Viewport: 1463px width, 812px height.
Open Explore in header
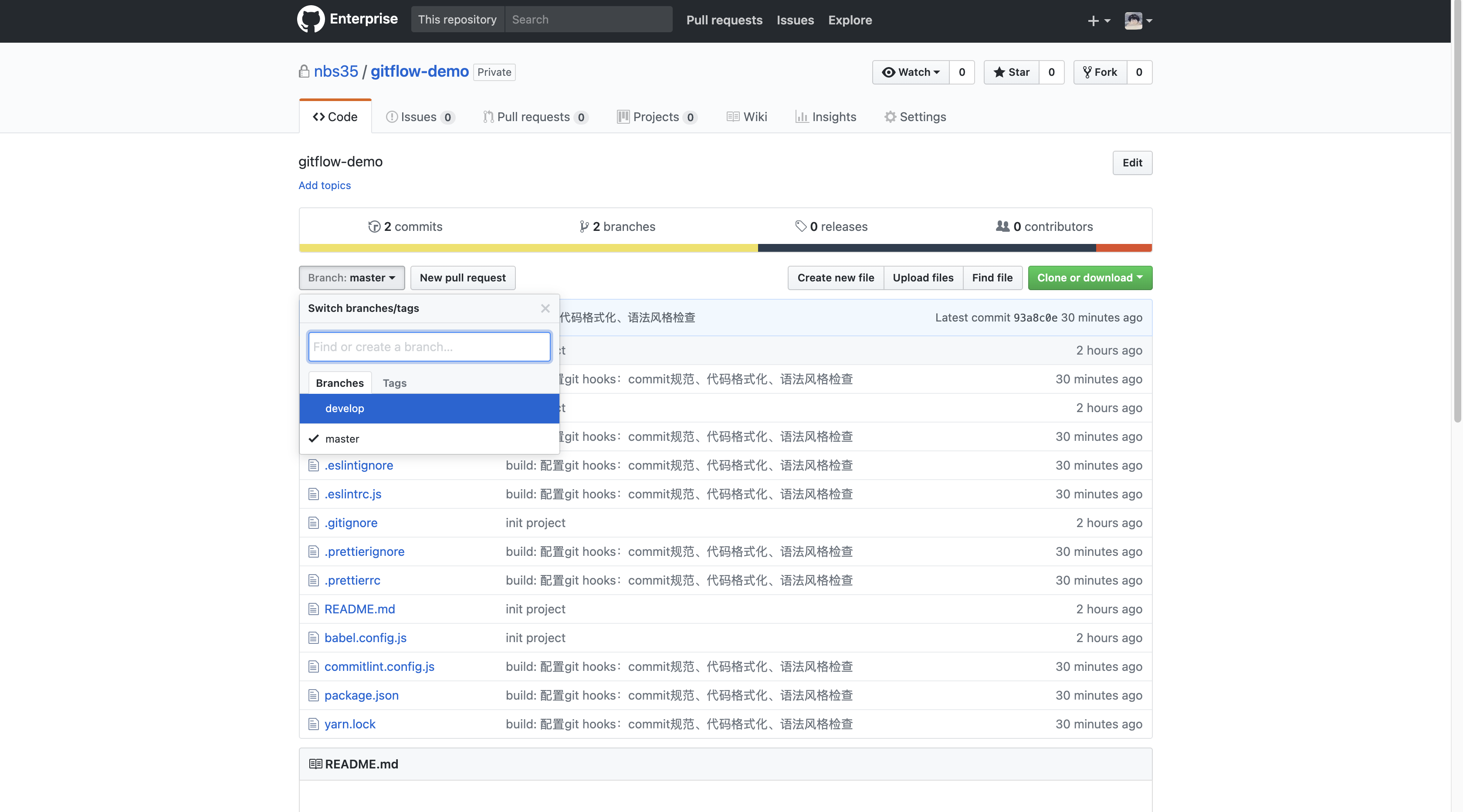[x=850, y=20]
